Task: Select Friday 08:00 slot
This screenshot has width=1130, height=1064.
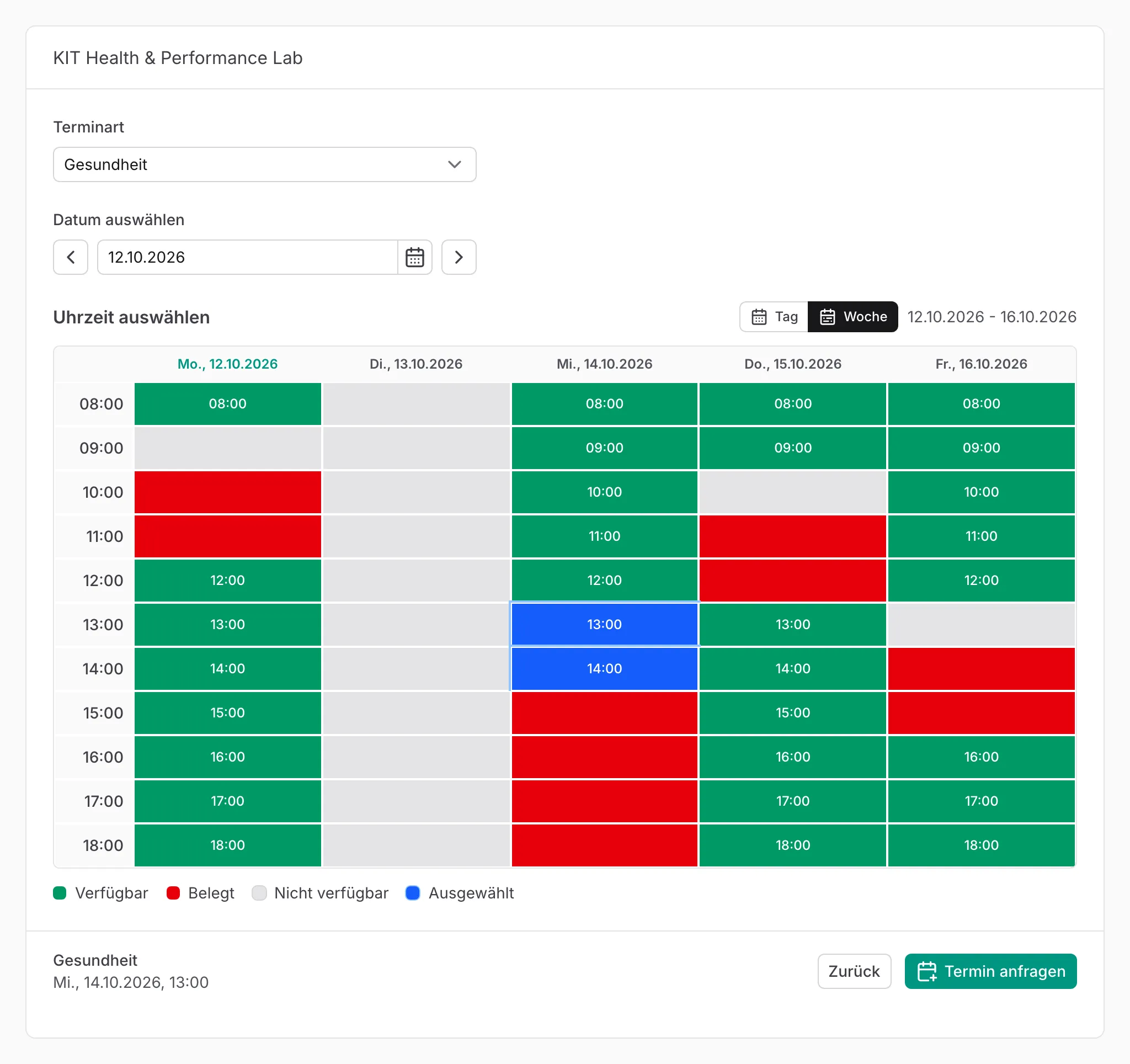Action: point(981,404)
